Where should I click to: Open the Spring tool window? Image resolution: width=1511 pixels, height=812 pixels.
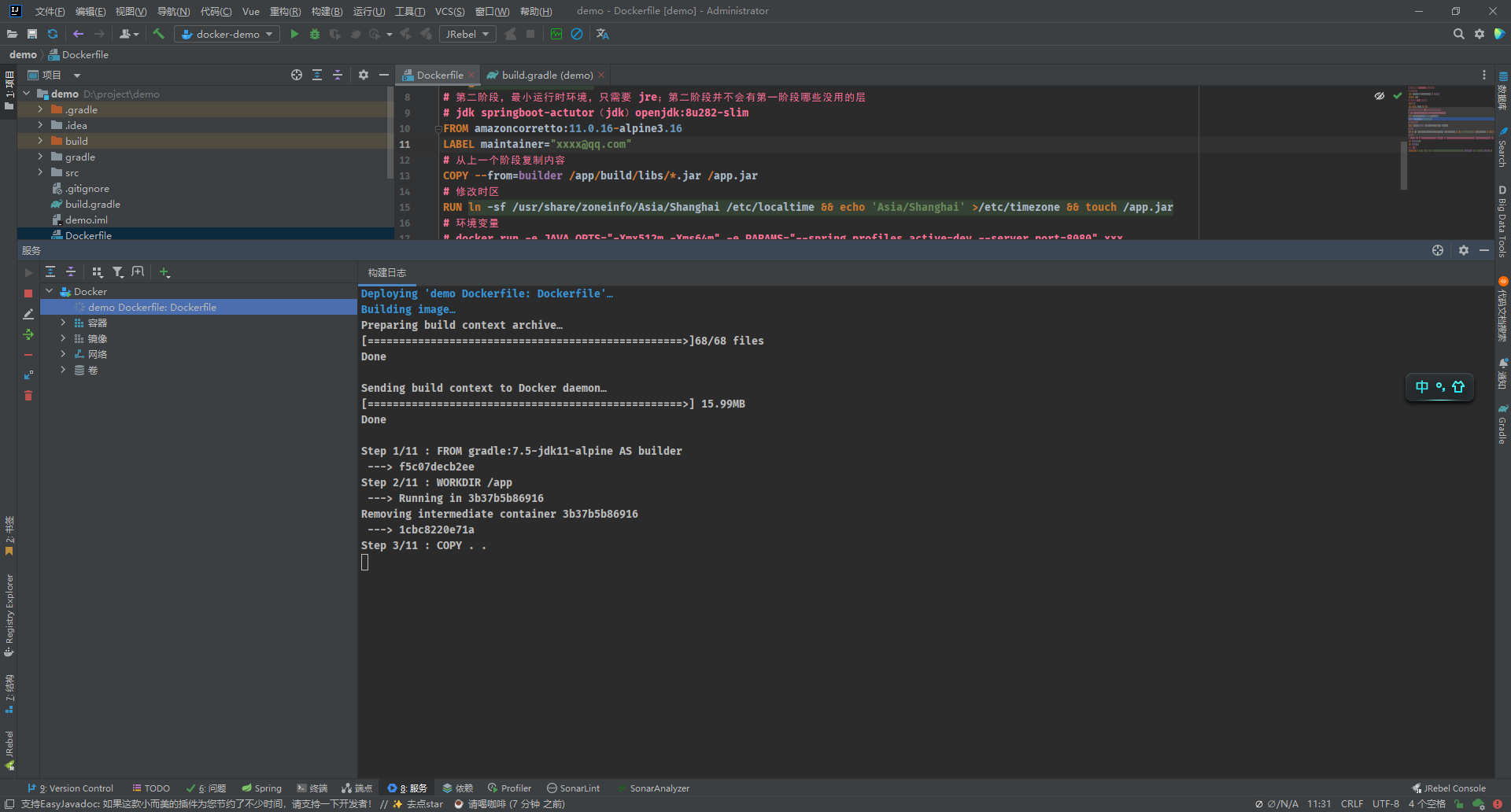261,788
